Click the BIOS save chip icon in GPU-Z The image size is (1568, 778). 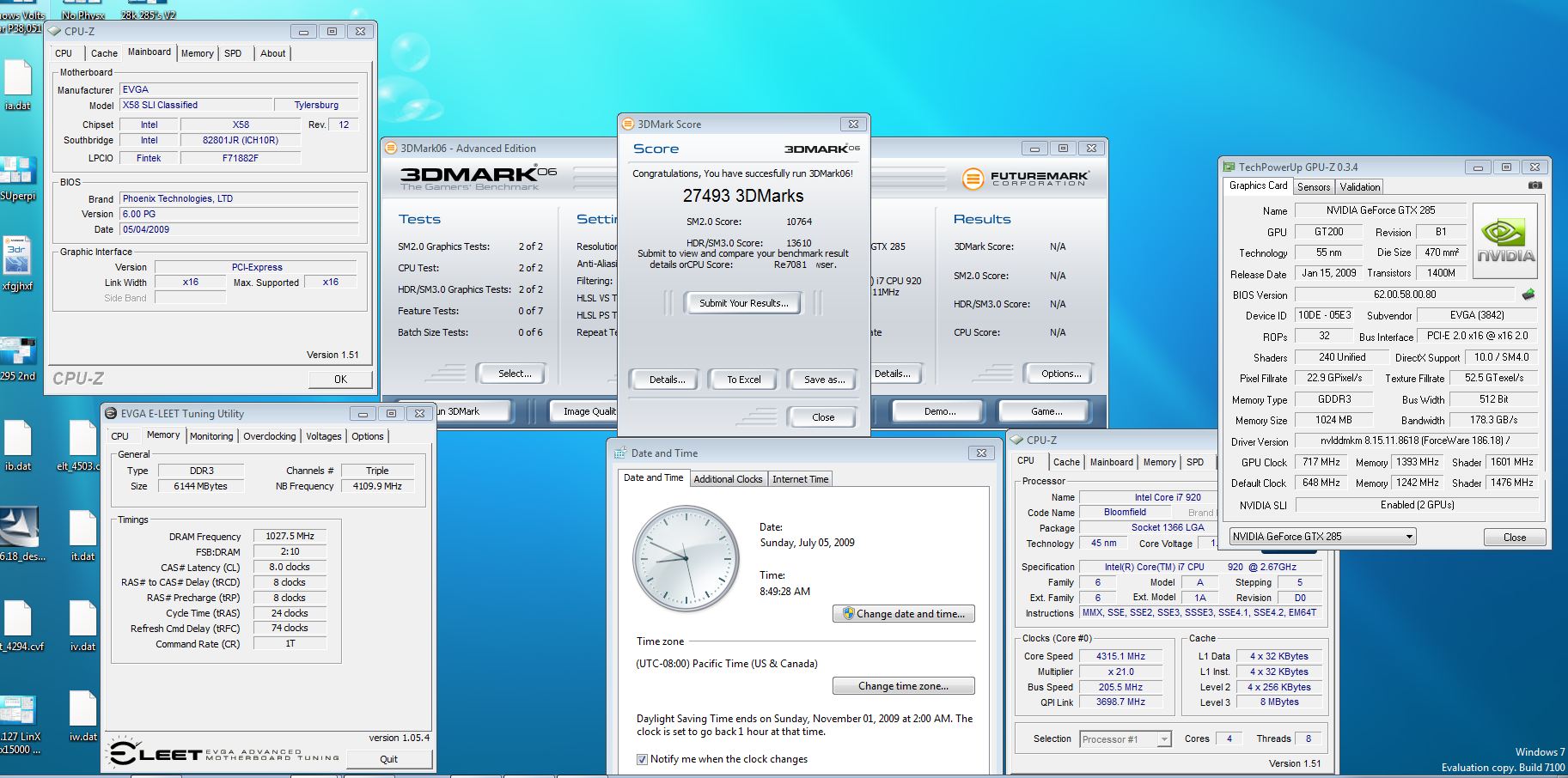(x=1528, y=295)
